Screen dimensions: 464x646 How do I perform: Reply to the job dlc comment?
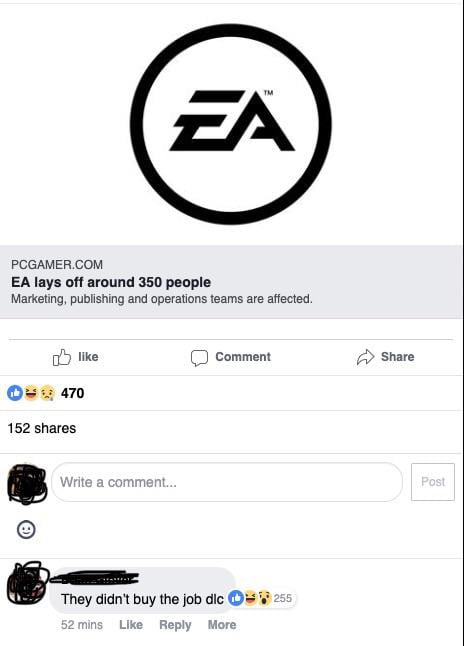coord(175,625)
